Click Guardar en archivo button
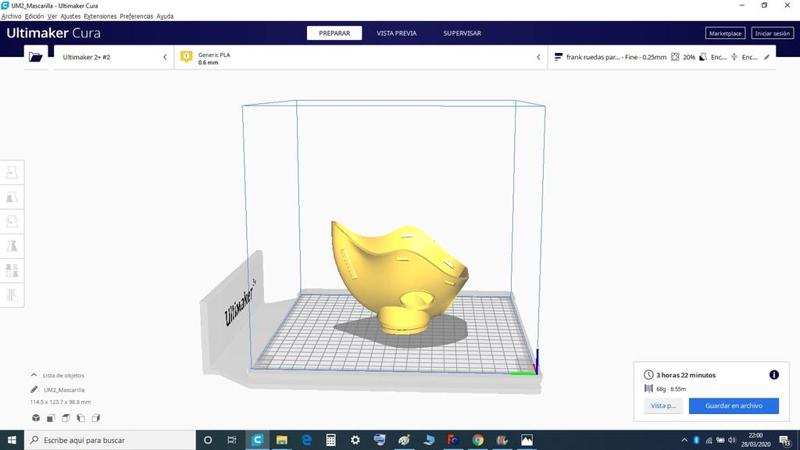This screenshot has height=450, width=800. click(x=734, y=406)
